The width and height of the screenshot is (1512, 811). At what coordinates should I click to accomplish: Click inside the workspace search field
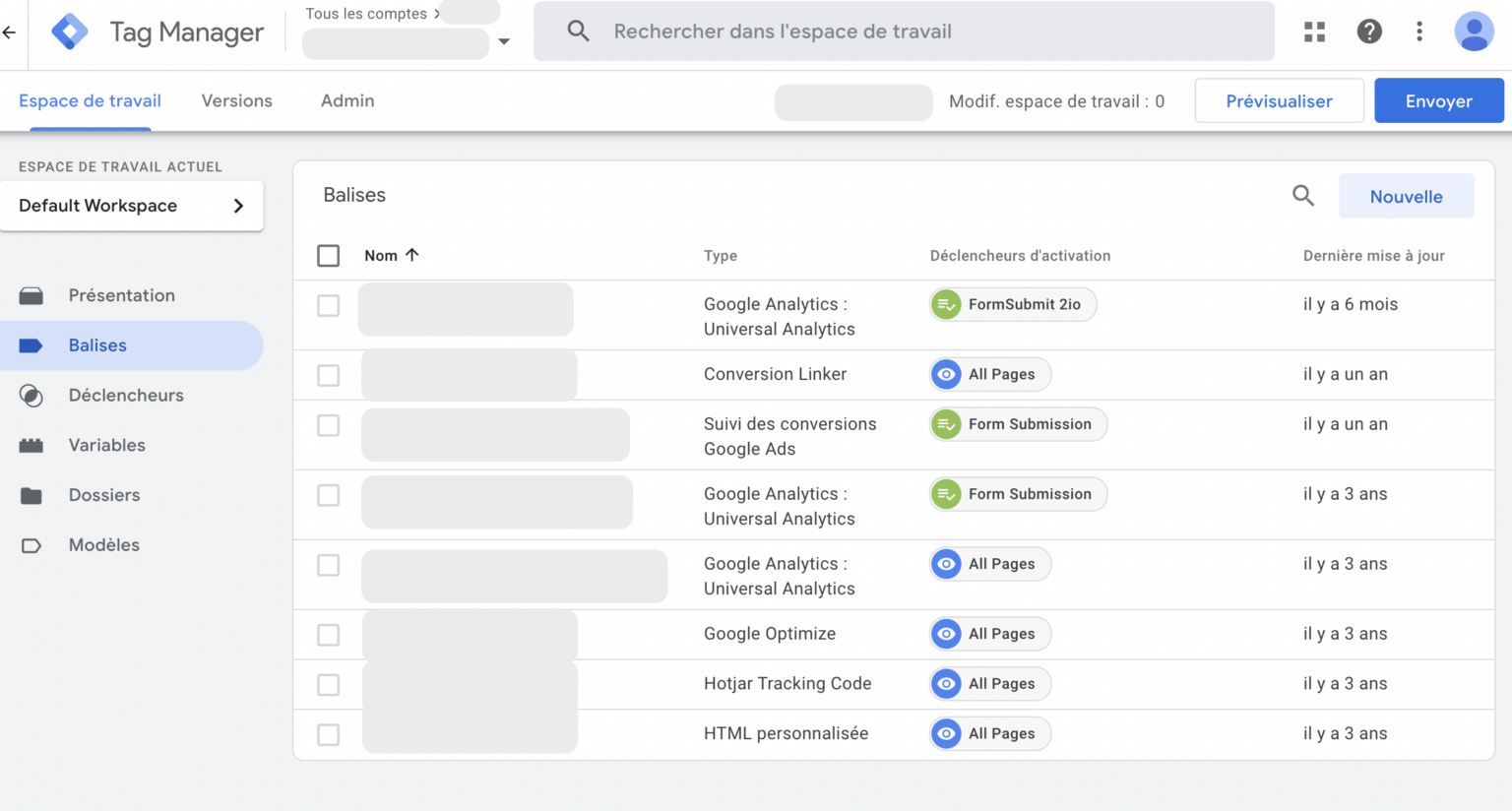coord(886,31)
